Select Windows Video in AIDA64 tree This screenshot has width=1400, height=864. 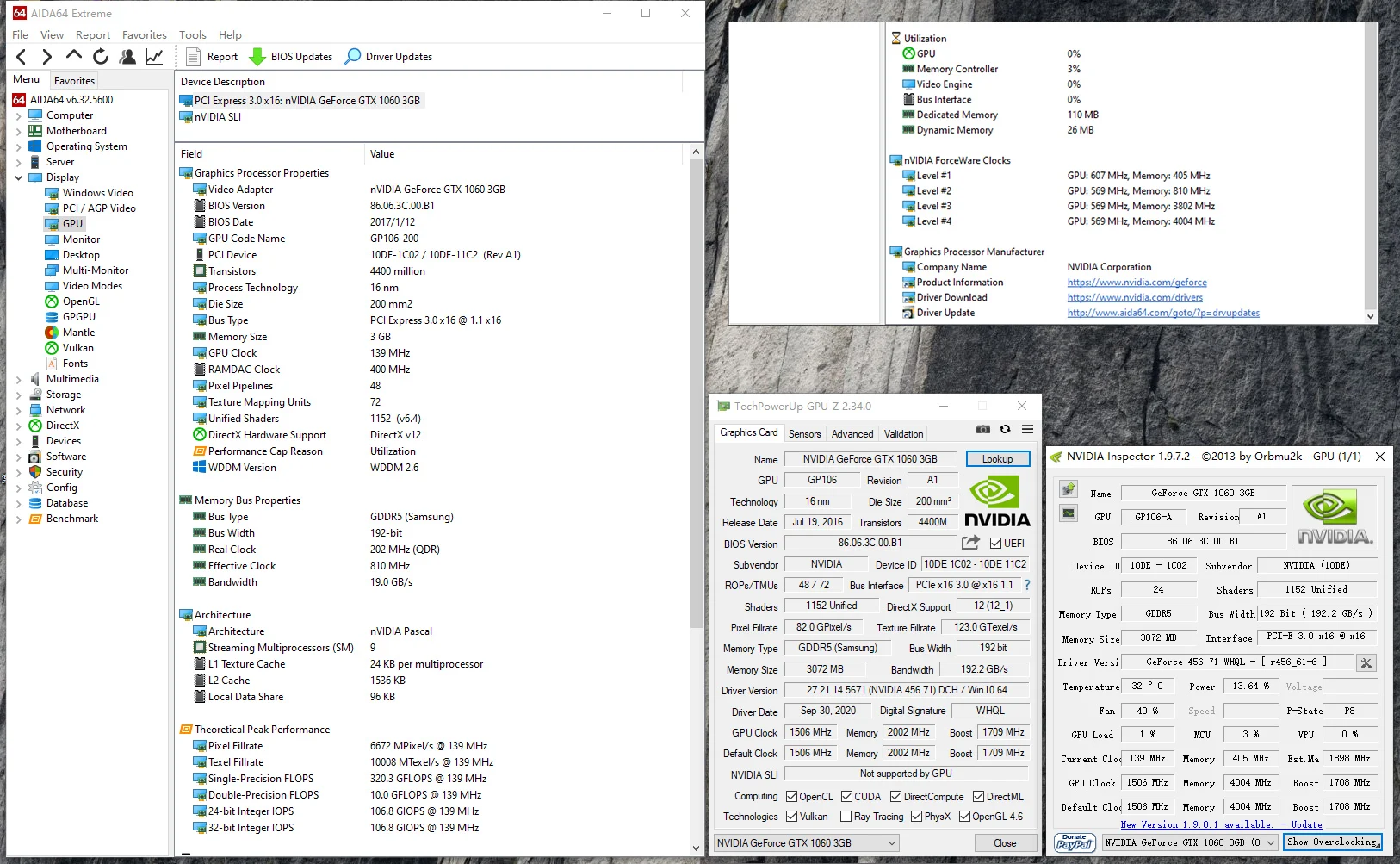(x=97, y=193)
